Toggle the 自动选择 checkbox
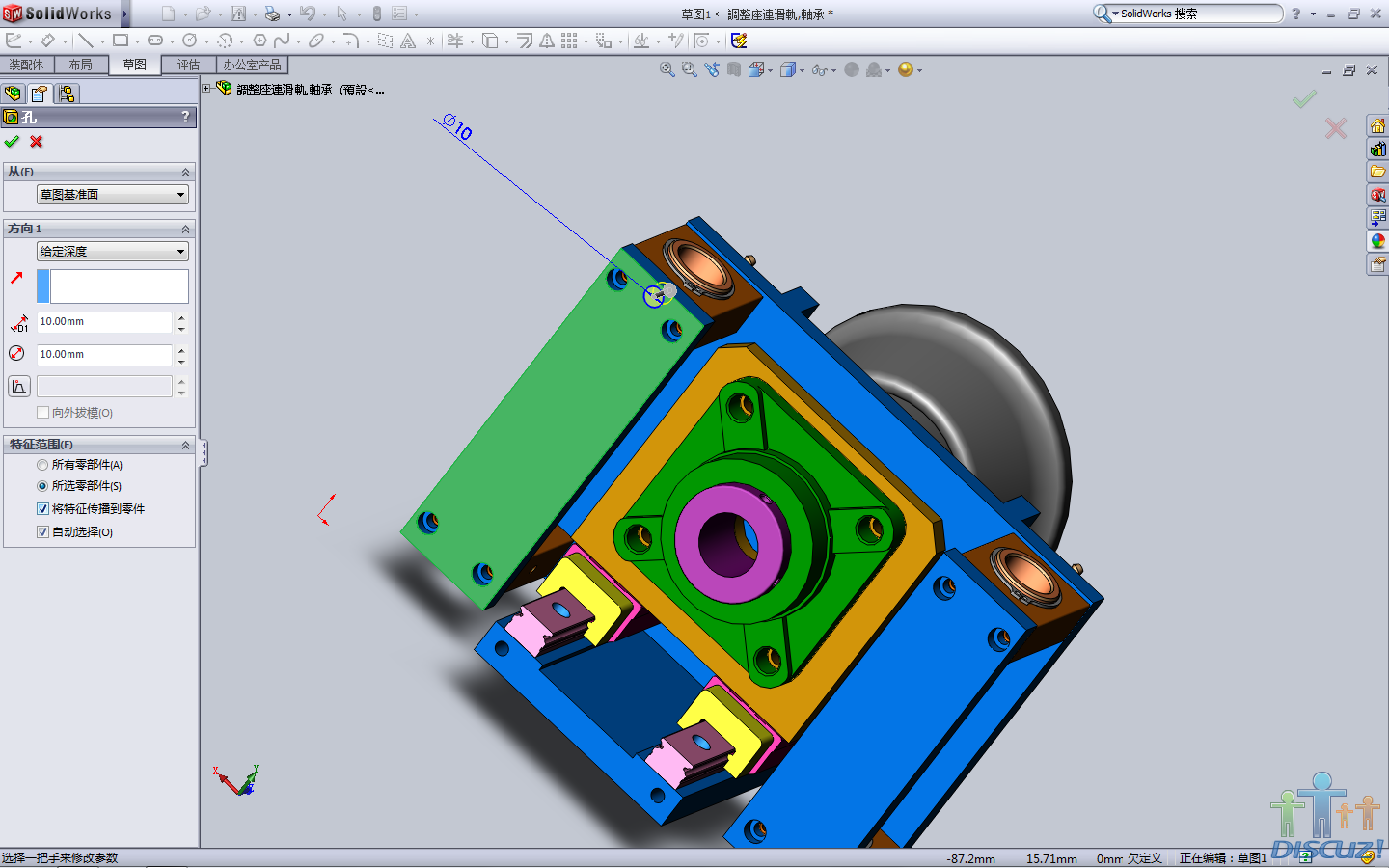The width and height of the screenshot is (1389, 868). click(42, 532)
